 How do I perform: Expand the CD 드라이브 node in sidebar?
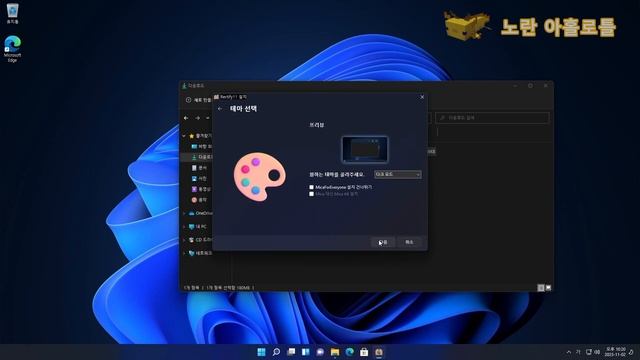[184, 240]
